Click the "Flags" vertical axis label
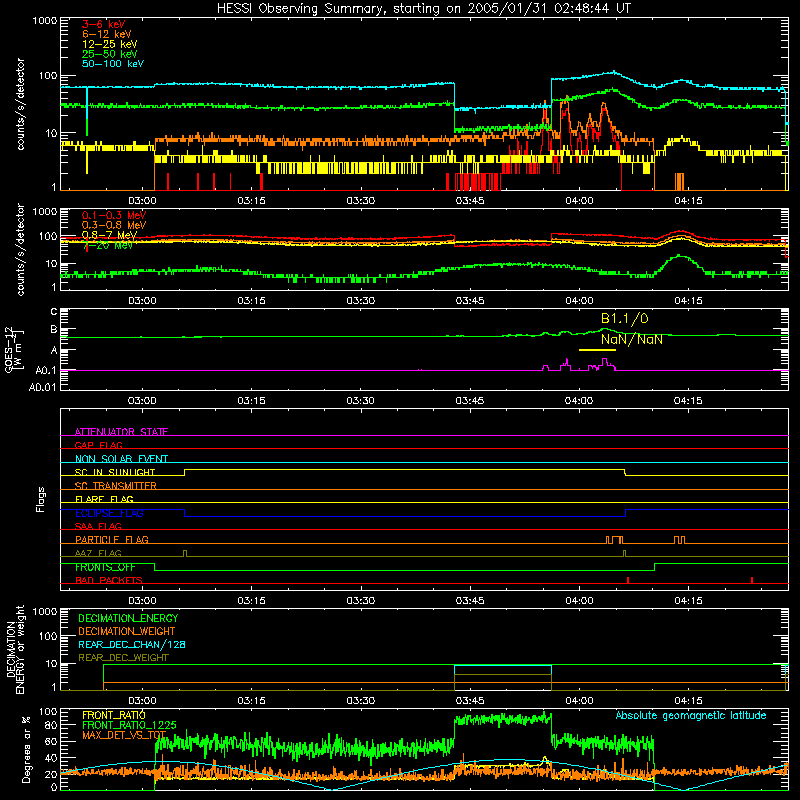Image resolution: width=800 pixels, height=800 pixels. (40, 499)
